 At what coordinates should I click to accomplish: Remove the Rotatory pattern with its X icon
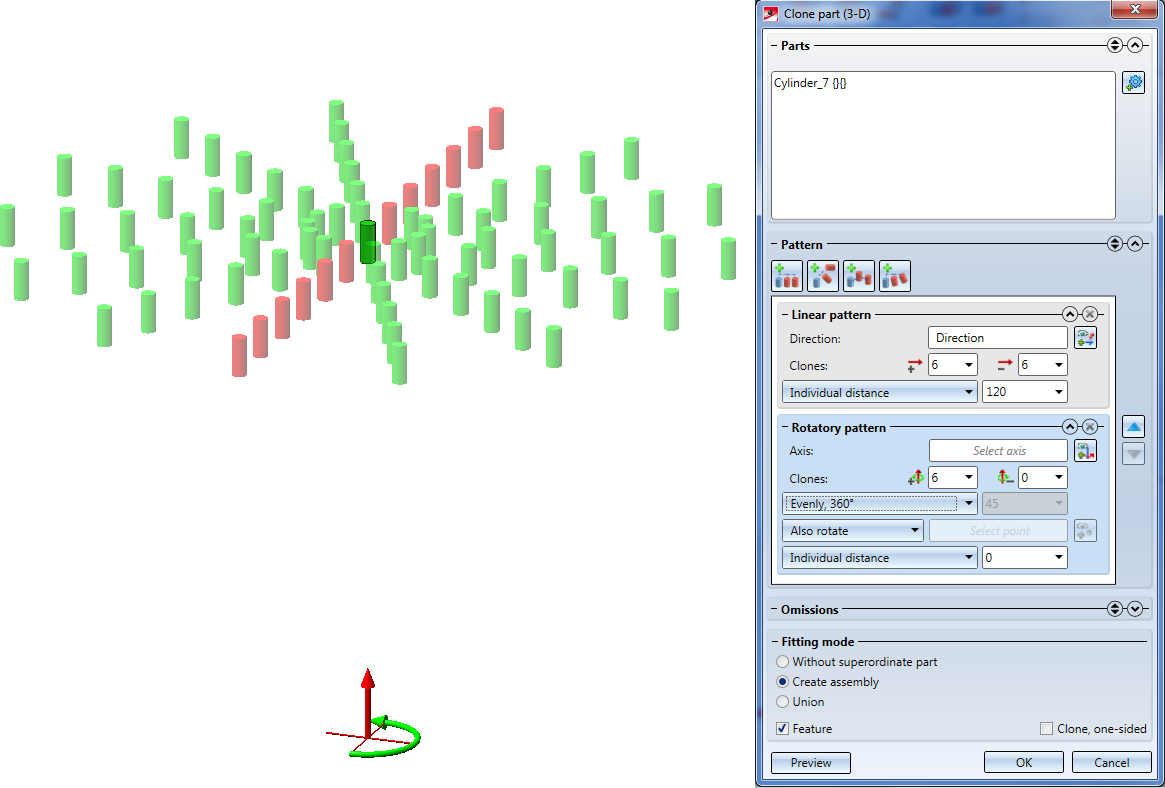(x=1089, y=427)
